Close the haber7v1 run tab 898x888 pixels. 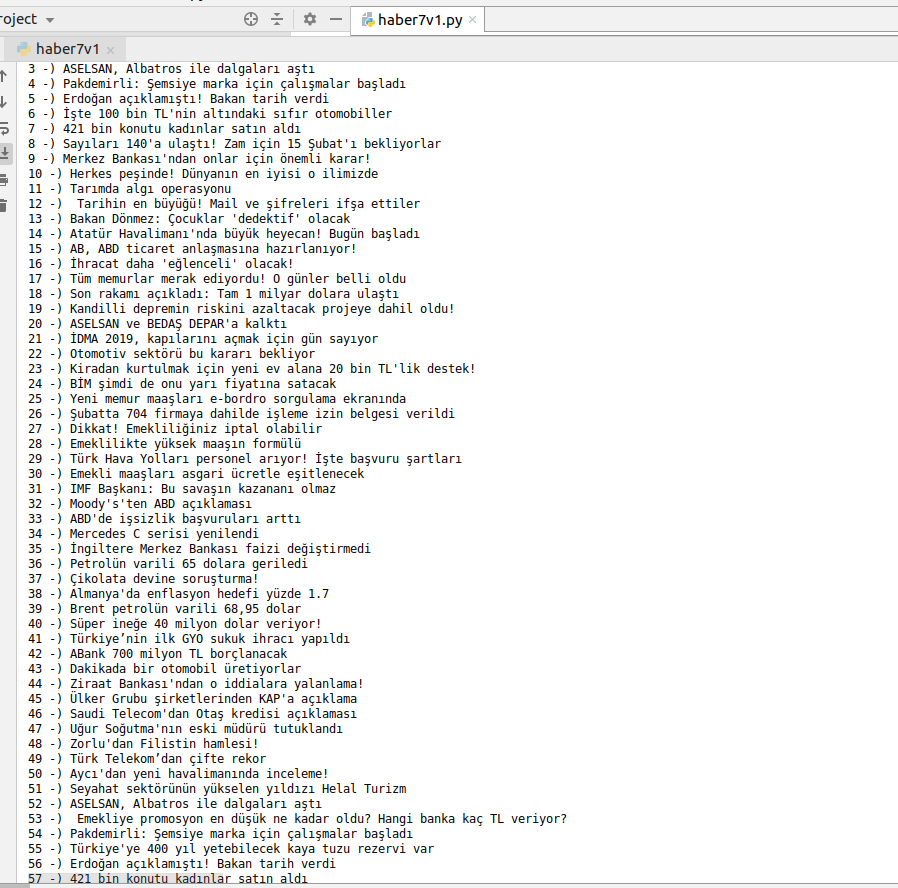point(111,50)
